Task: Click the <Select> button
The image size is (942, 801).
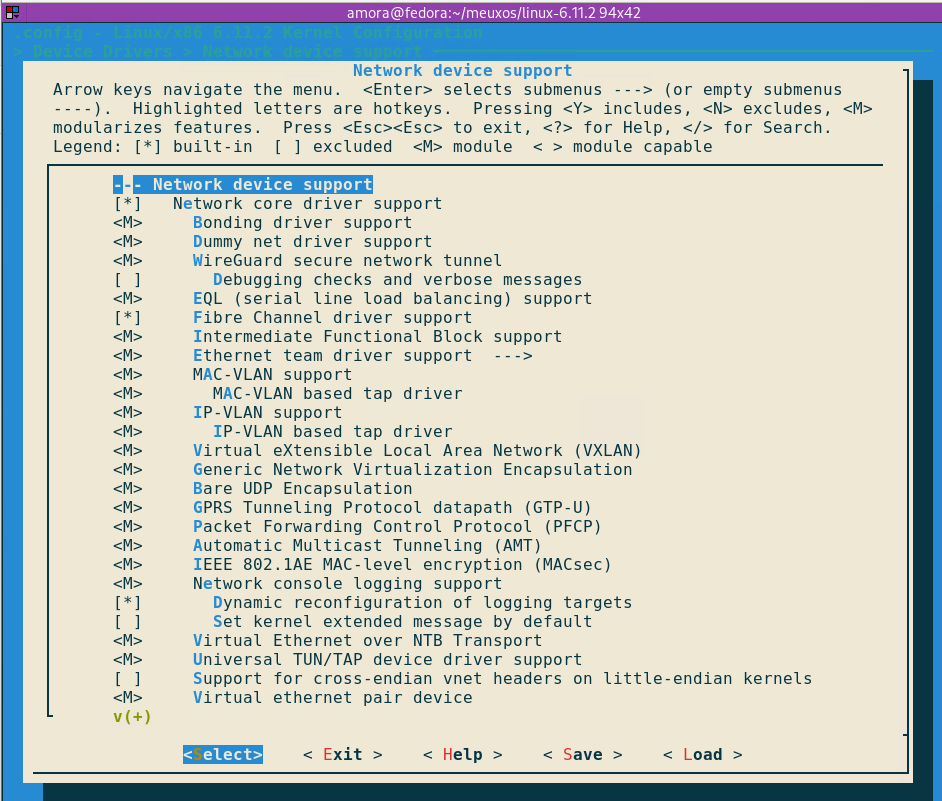Action: (223, 755)
